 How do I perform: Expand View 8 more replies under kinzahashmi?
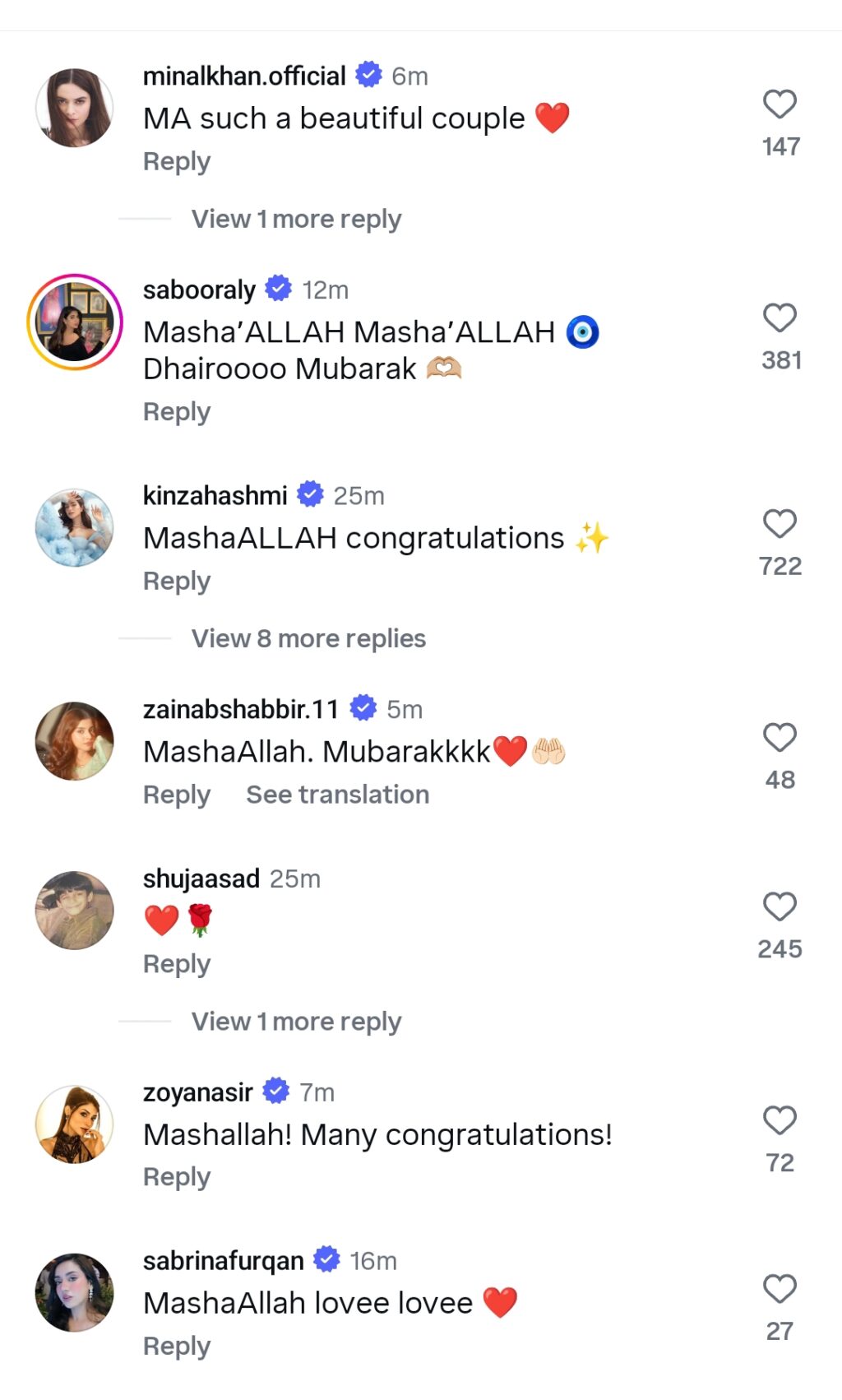(308, 638)
